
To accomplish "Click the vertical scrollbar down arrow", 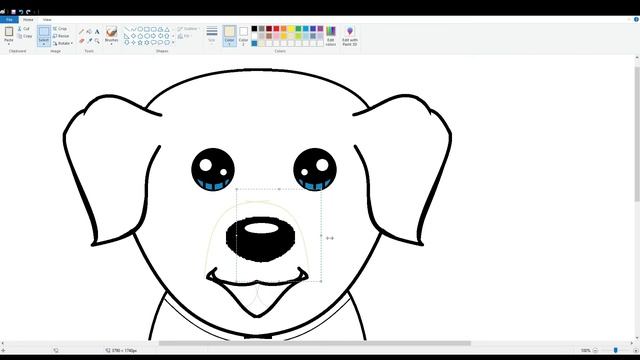I will coord(637,338).
